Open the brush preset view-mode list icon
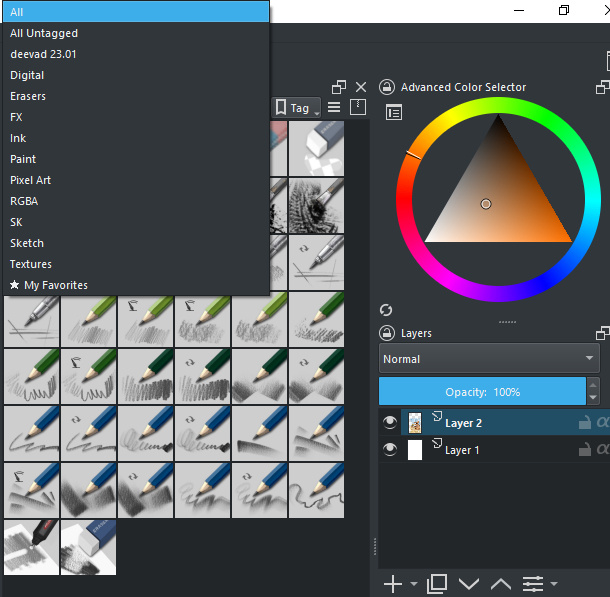This screenshot has width=610, height=597. coord(334,107)
